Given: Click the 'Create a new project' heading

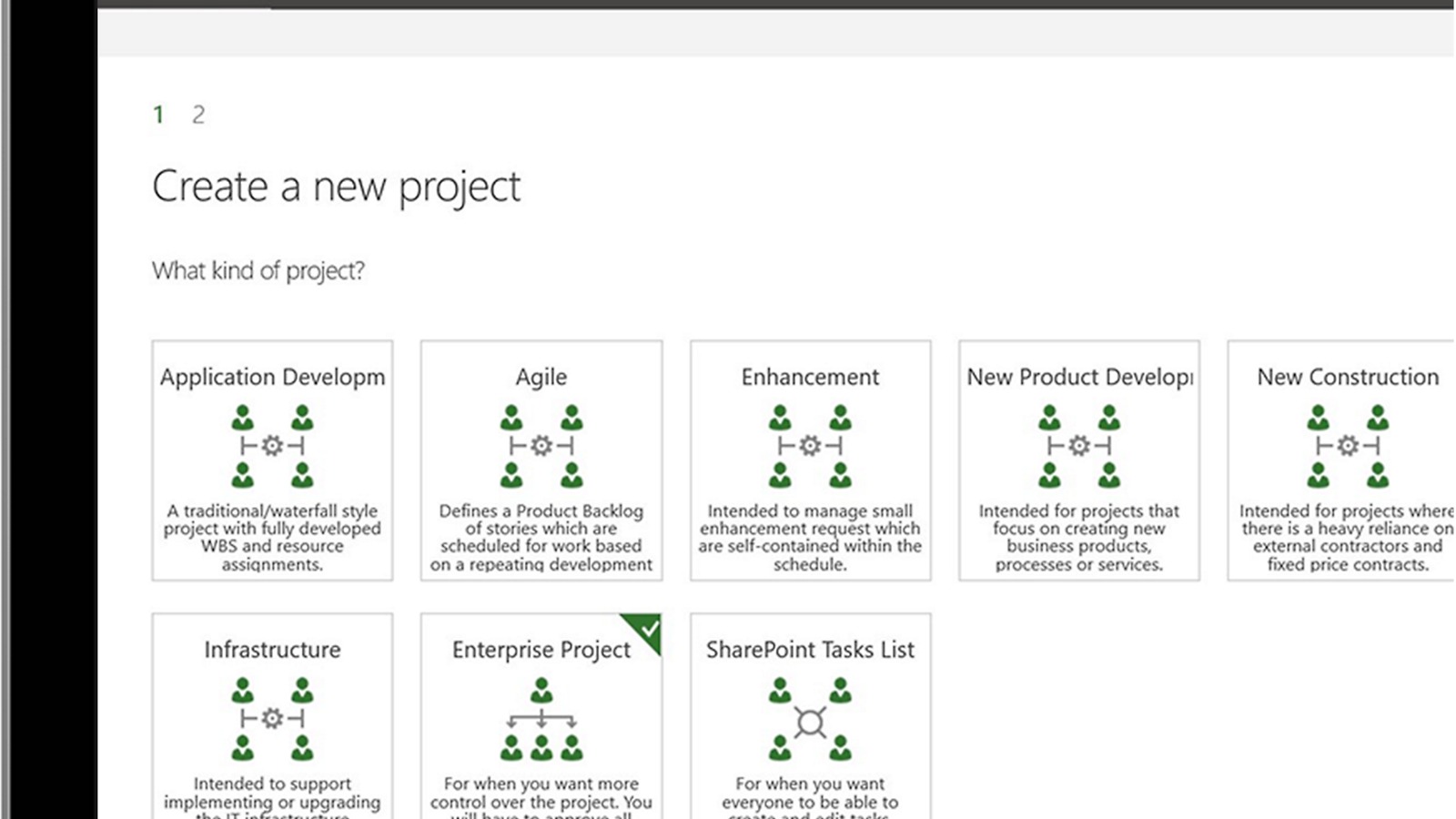Looking at the screenshot, I should (336, 187).
